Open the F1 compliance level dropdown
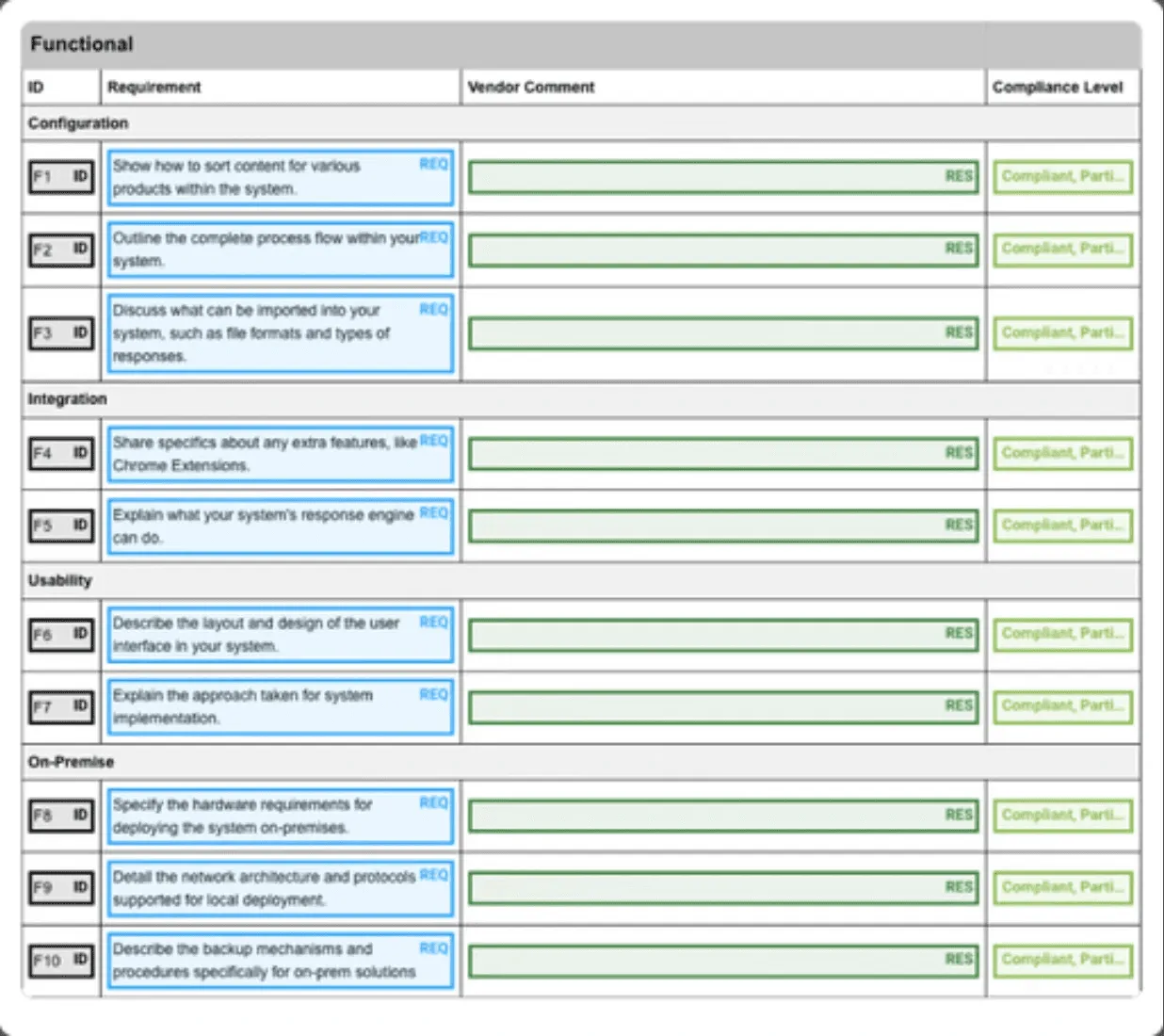This screenshot has width=1164, height=1036. point(1063,177)
